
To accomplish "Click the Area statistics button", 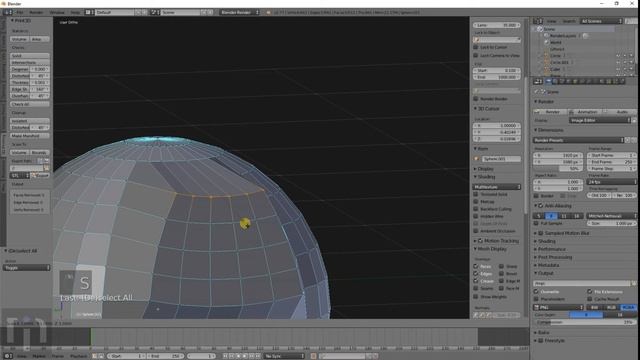I will click(x=39, y=39).
